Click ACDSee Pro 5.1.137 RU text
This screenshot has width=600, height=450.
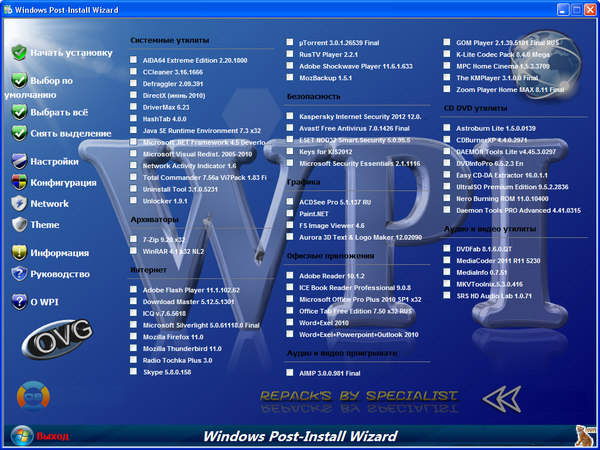tap(335, 202)
